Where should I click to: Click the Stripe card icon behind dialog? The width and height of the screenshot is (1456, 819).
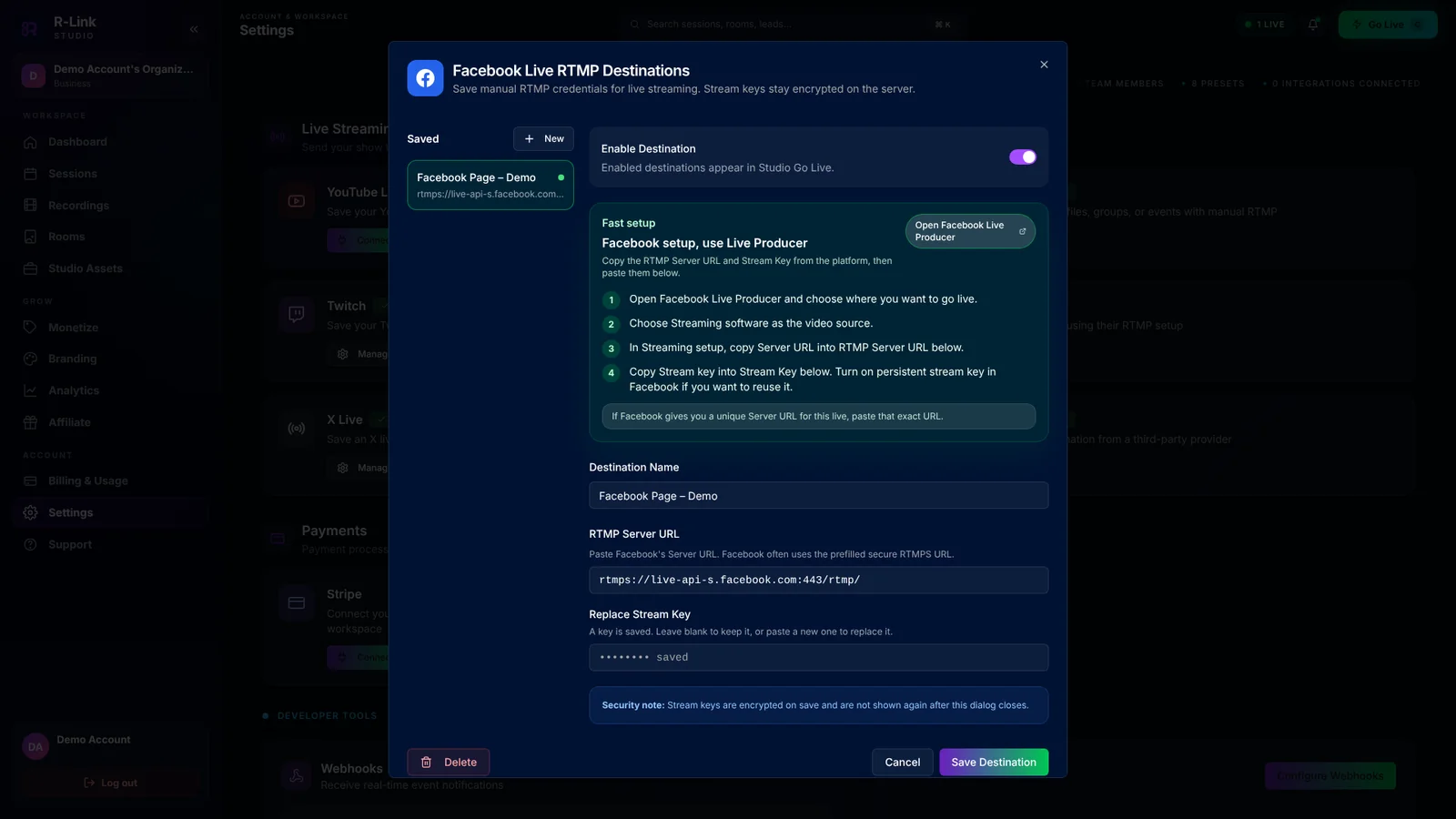point(297,603)
